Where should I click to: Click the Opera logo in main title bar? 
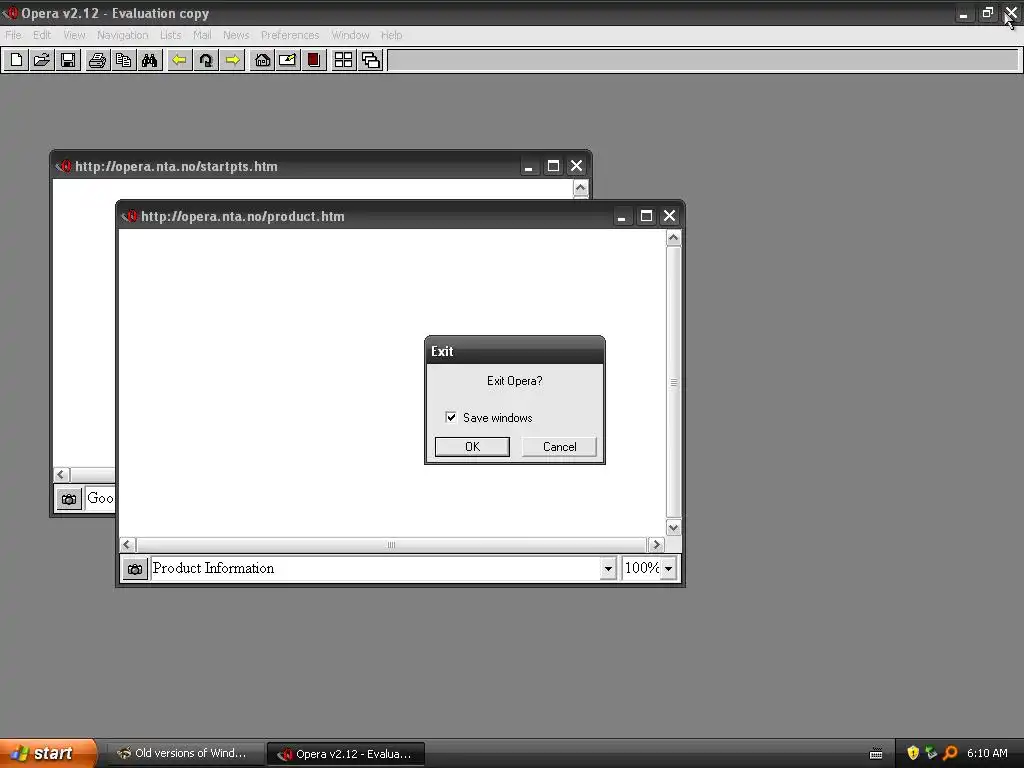tap(10, 13)
